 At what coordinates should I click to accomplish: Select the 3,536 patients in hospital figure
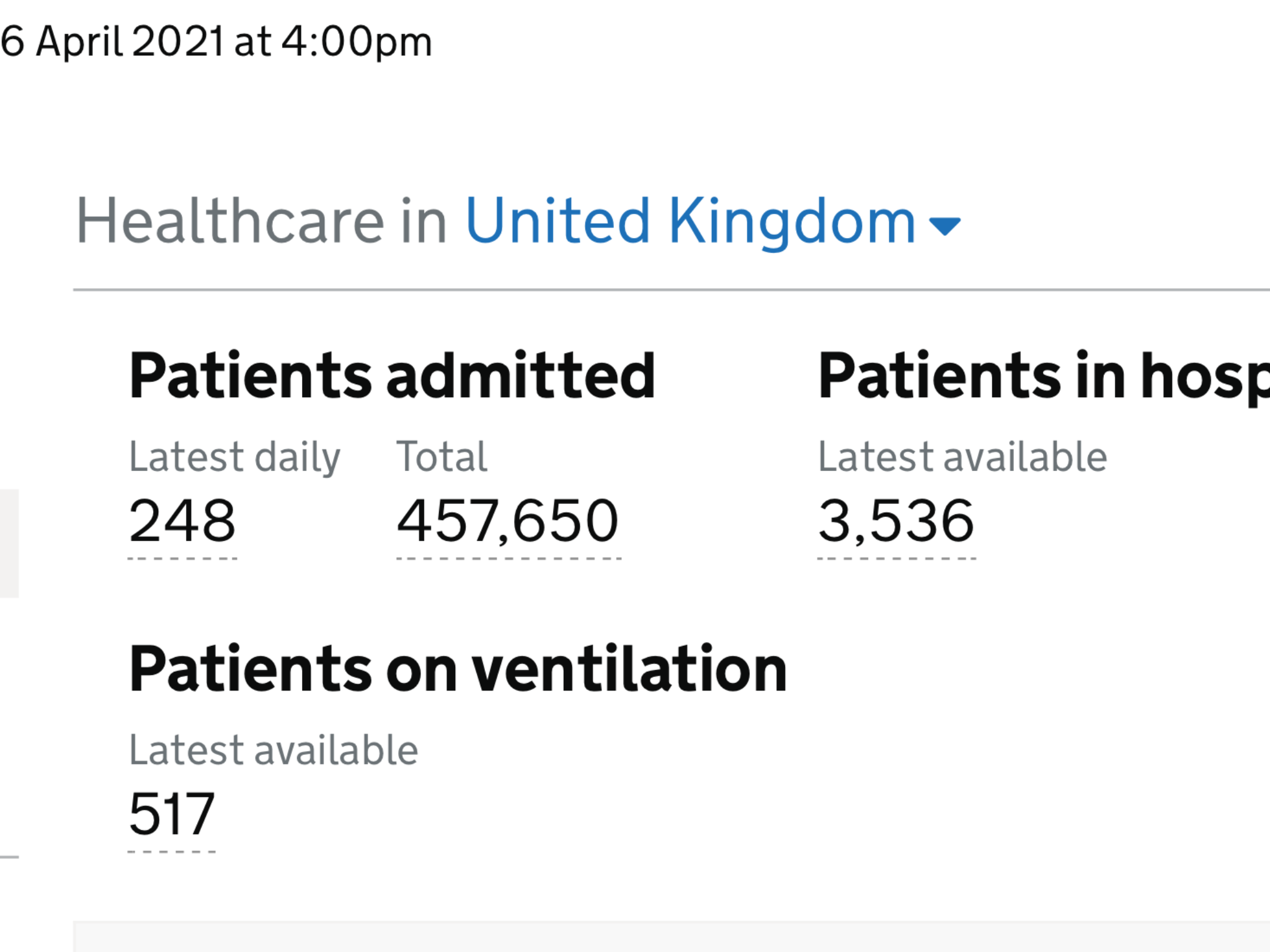(896, 521)
